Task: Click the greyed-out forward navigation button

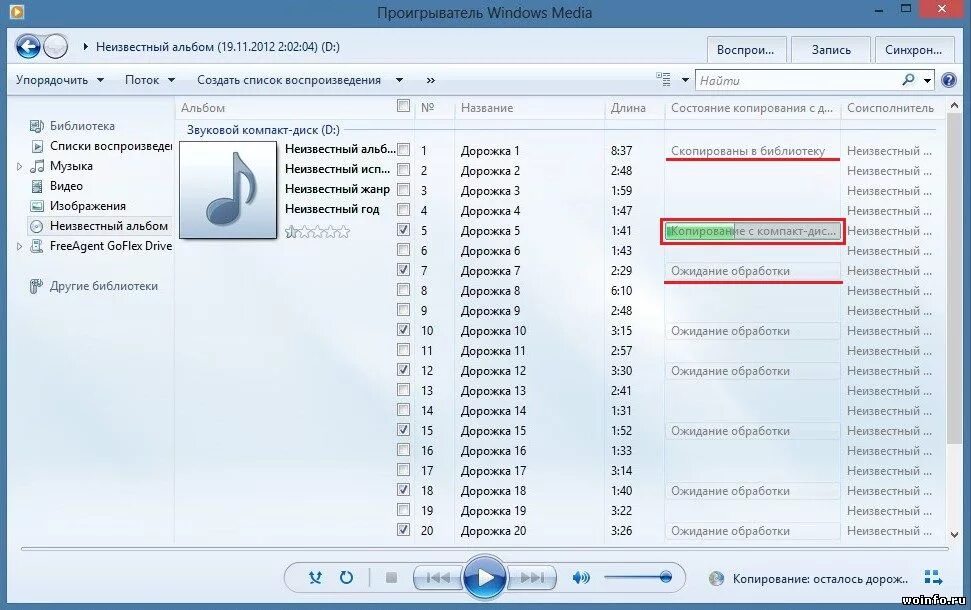Action: (x=56, y=46)
